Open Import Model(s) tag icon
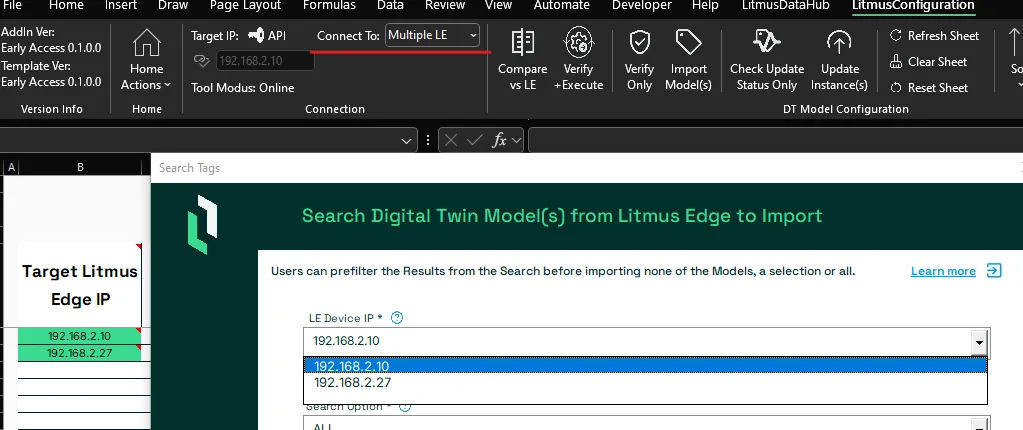This screenshot has width=1023, height=430. [x=688, y=42]
